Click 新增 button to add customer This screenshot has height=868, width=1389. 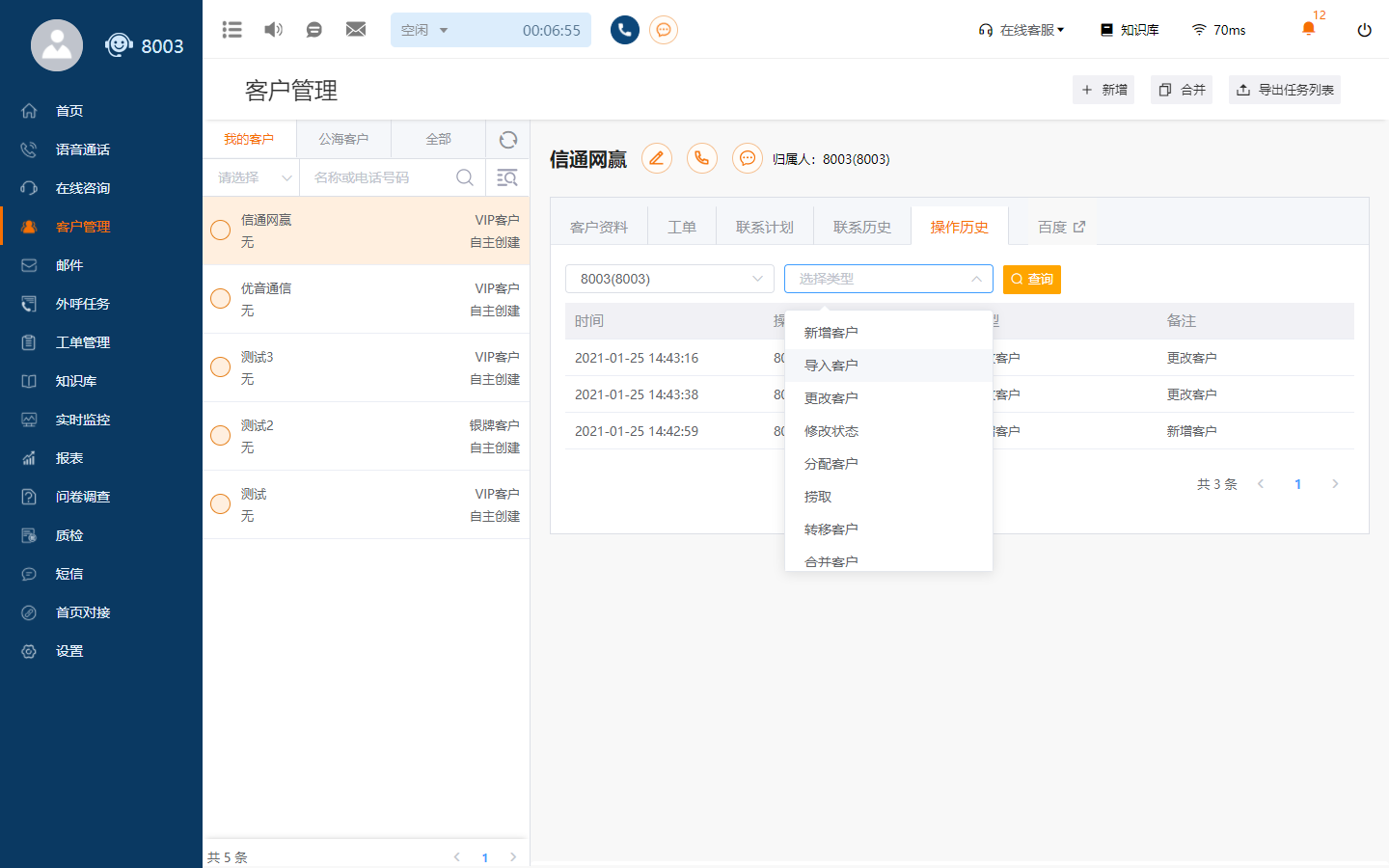click(x=1103, y=90)
